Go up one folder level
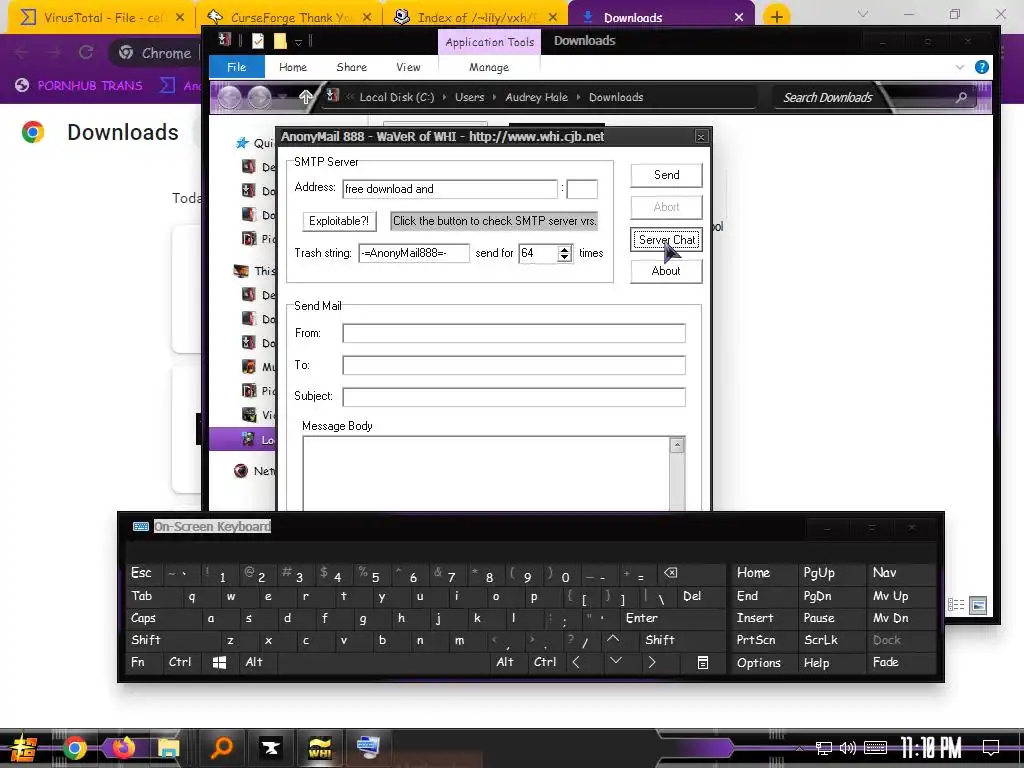Viewport: 1024px width, 768px height. tap(305, 97)
